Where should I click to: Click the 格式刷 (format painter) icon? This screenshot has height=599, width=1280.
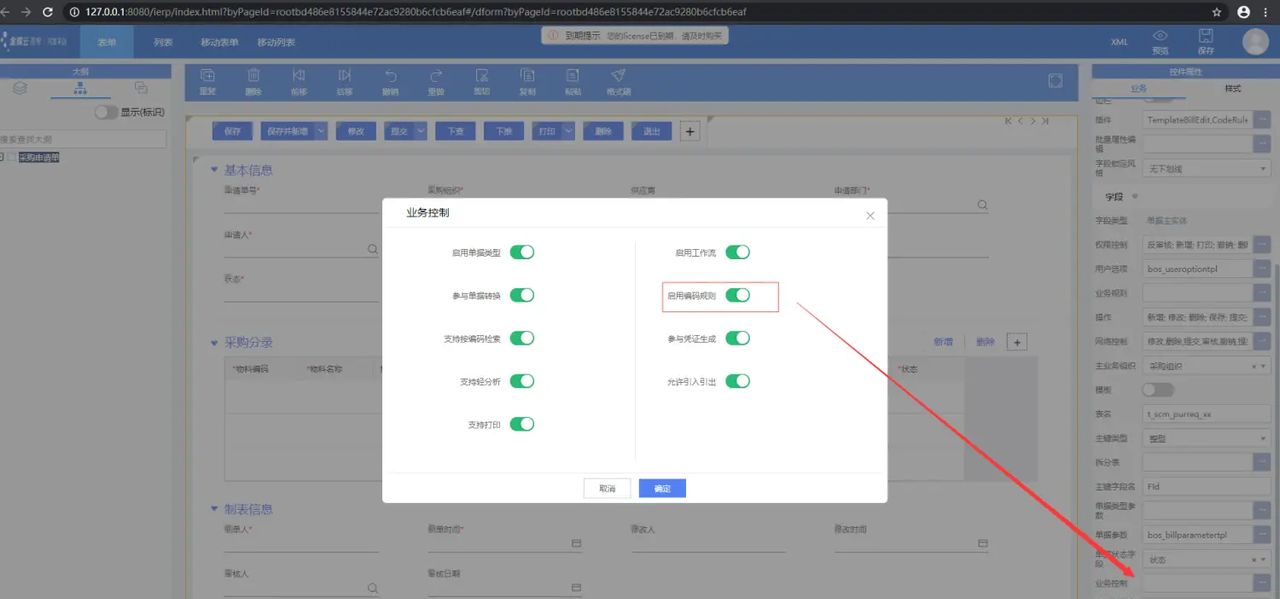click(x=619, y=76)
